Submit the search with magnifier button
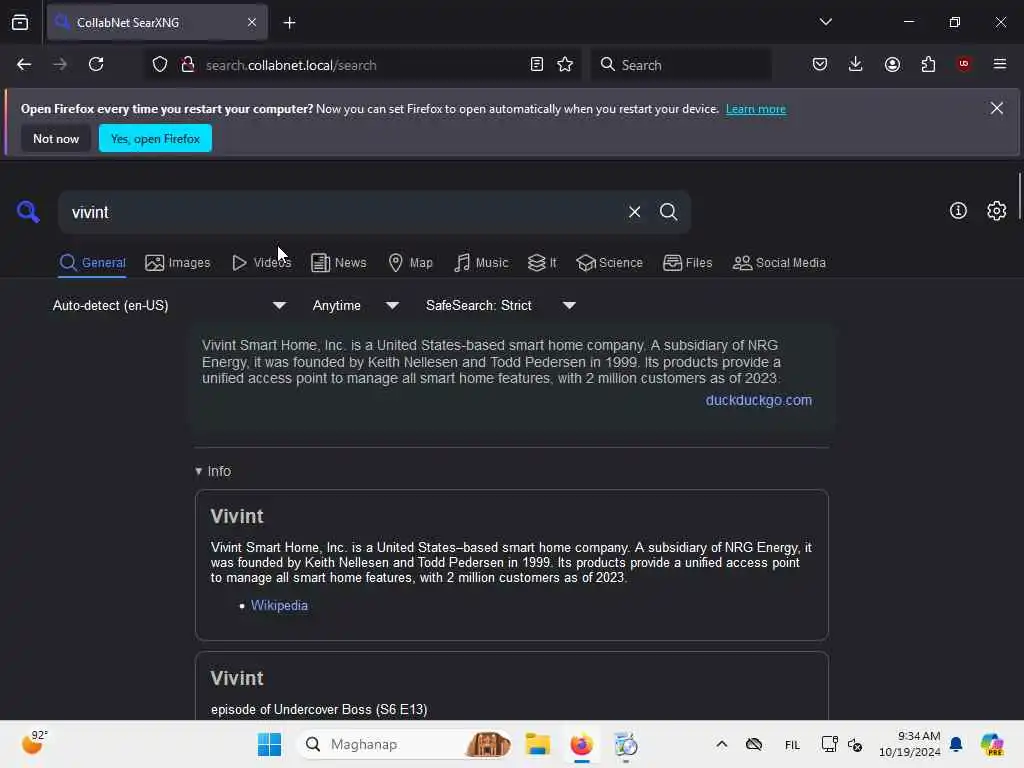Image resolution: width=1024 pixels, height=768 pixels. tap(668, 212)
